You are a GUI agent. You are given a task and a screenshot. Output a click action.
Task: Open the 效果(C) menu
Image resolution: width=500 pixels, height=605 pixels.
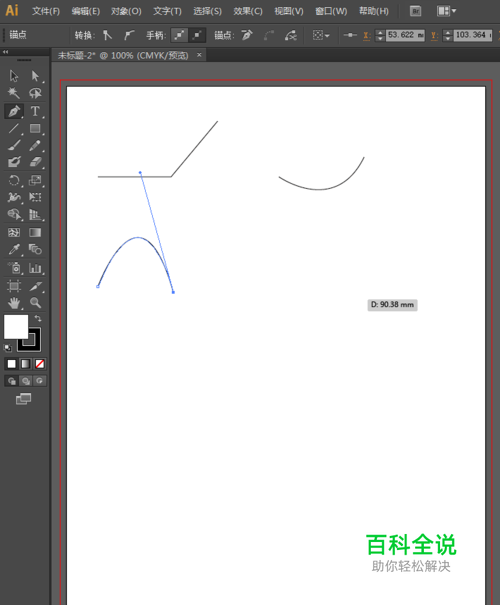[248, 11]
